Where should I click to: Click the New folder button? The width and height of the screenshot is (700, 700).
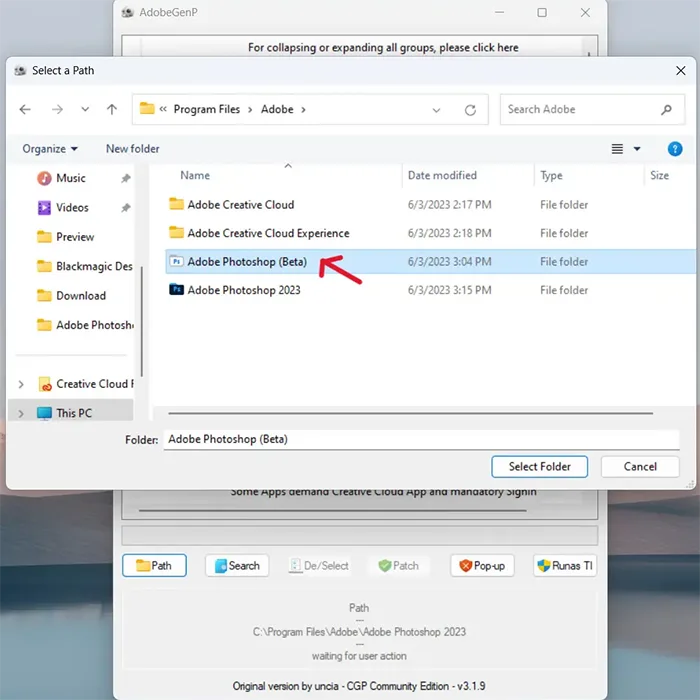click(x=133, y=149)
